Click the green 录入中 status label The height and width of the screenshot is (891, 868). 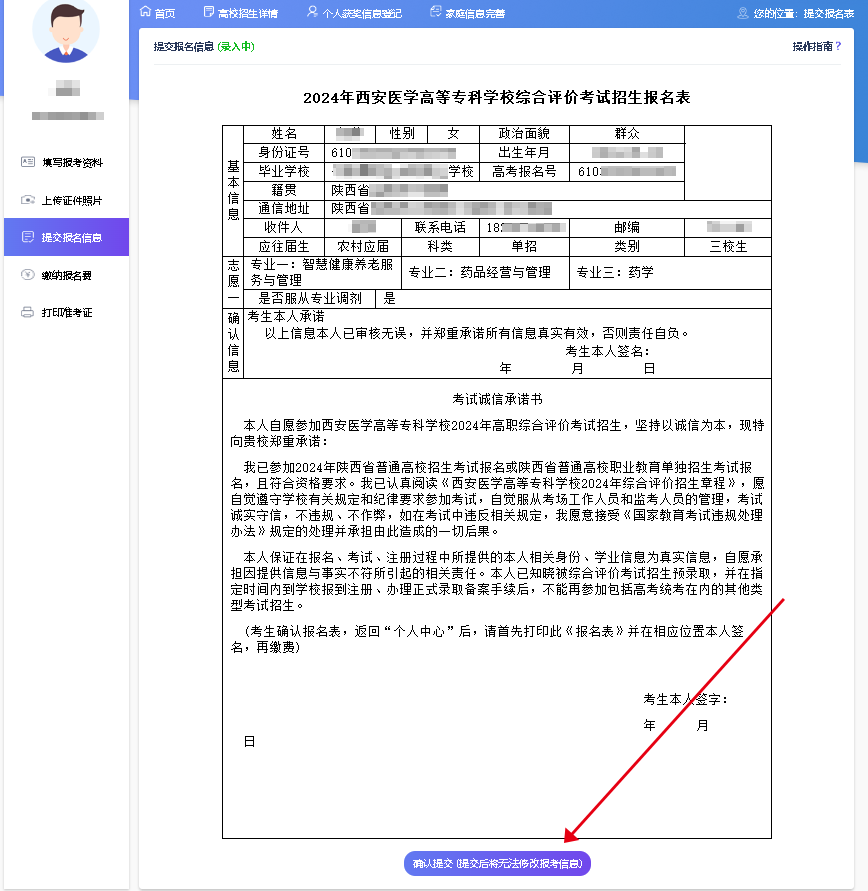point(236,46)
